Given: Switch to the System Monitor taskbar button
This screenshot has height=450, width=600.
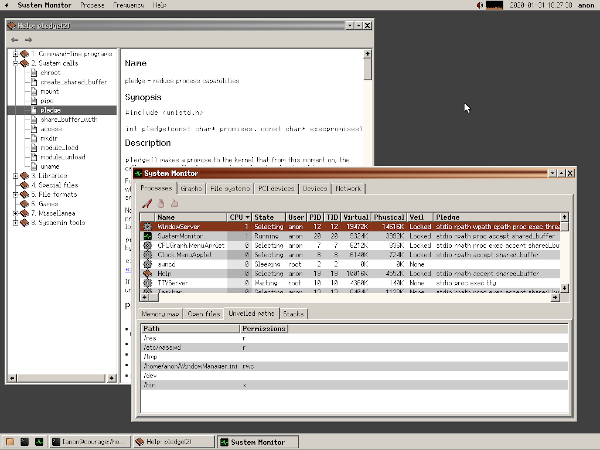Looking at the screenshot, I should pos(258,442).
